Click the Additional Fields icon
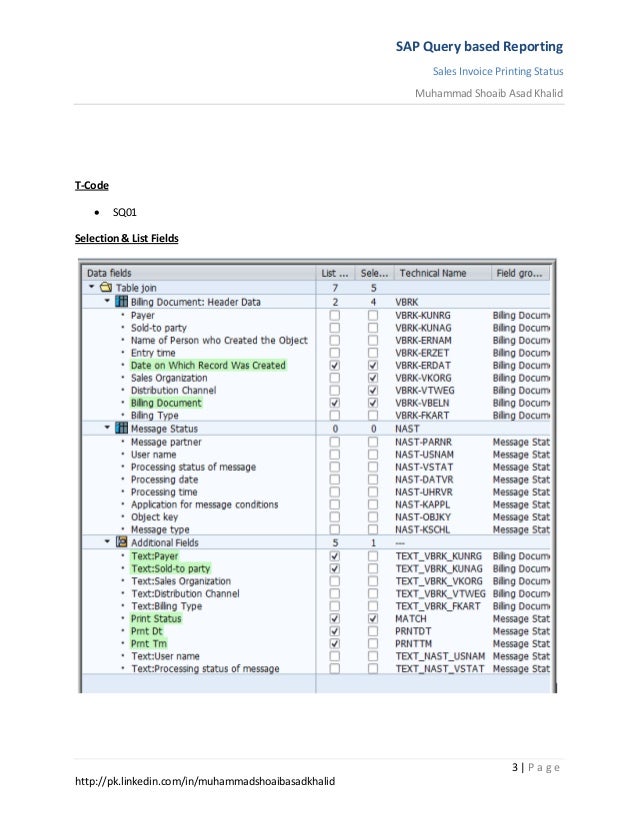 (121, 542)
